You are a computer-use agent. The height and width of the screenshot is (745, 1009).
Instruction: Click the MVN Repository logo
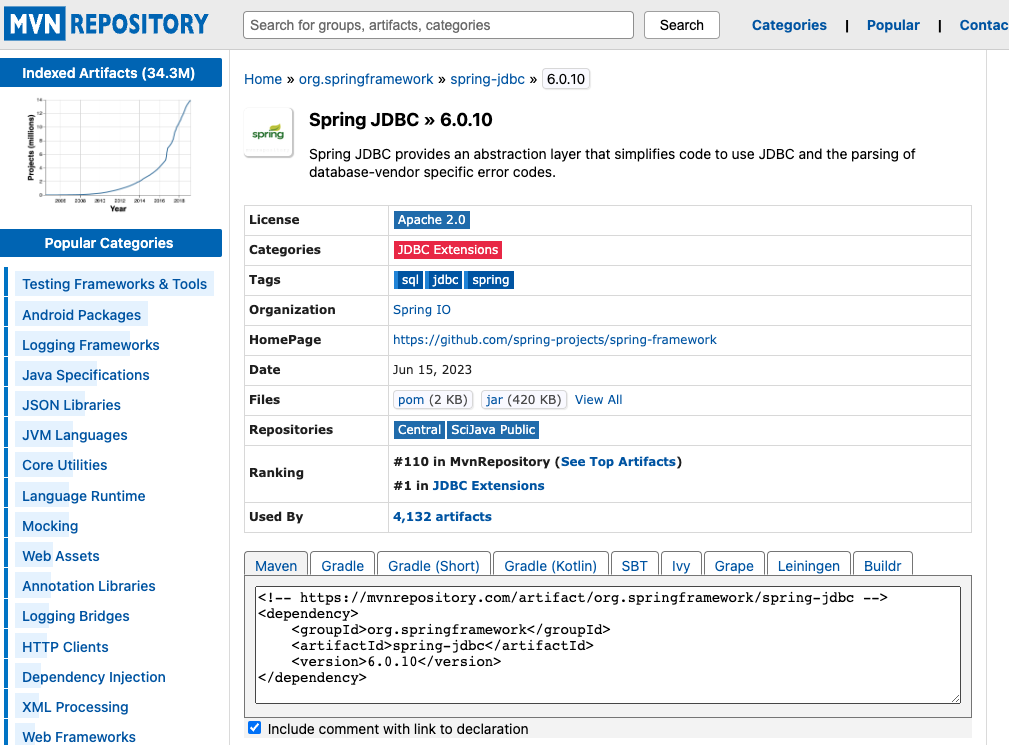pos(106,24)
